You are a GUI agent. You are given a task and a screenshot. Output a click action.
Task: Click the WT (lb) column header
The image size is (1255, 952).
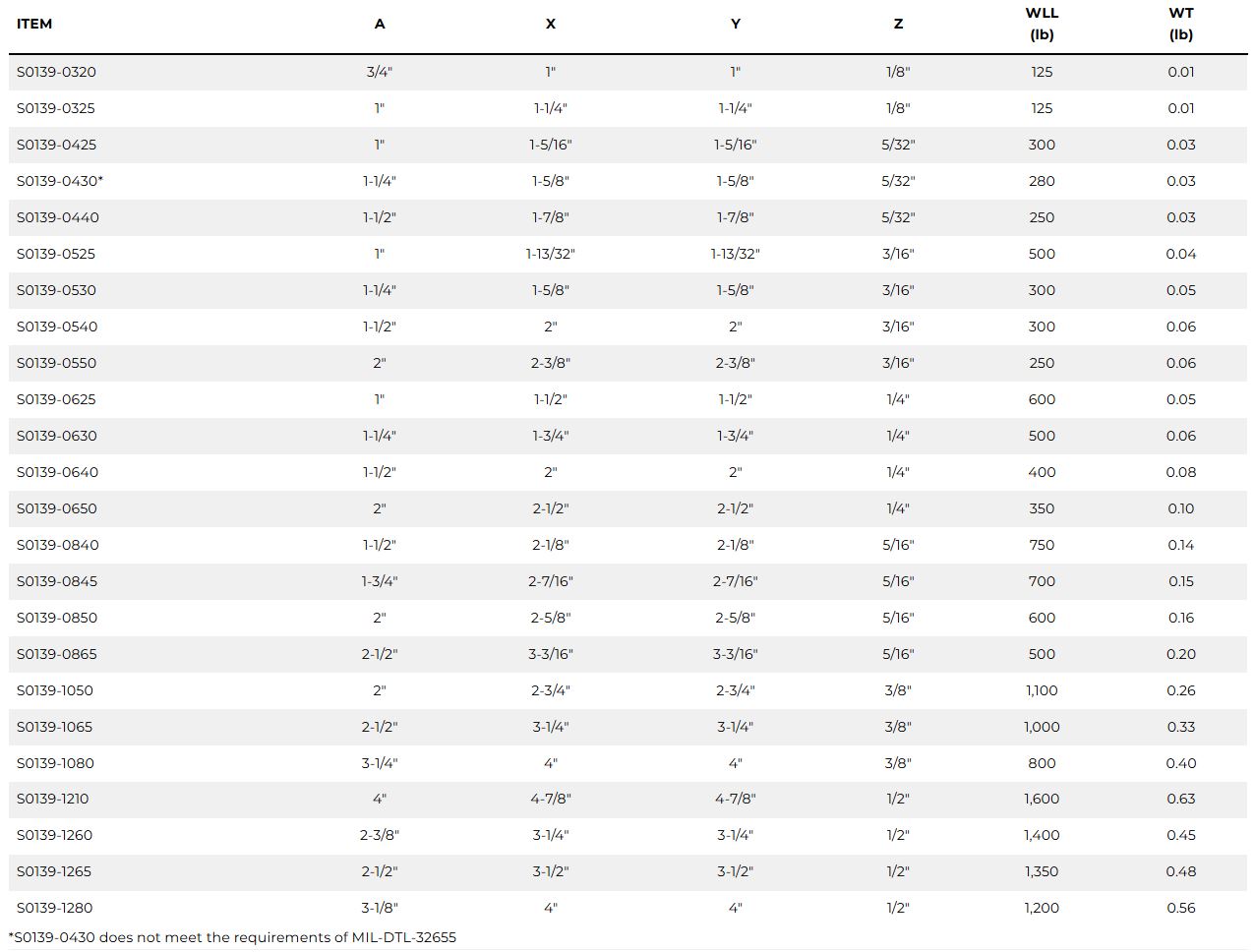(1180, 24)
